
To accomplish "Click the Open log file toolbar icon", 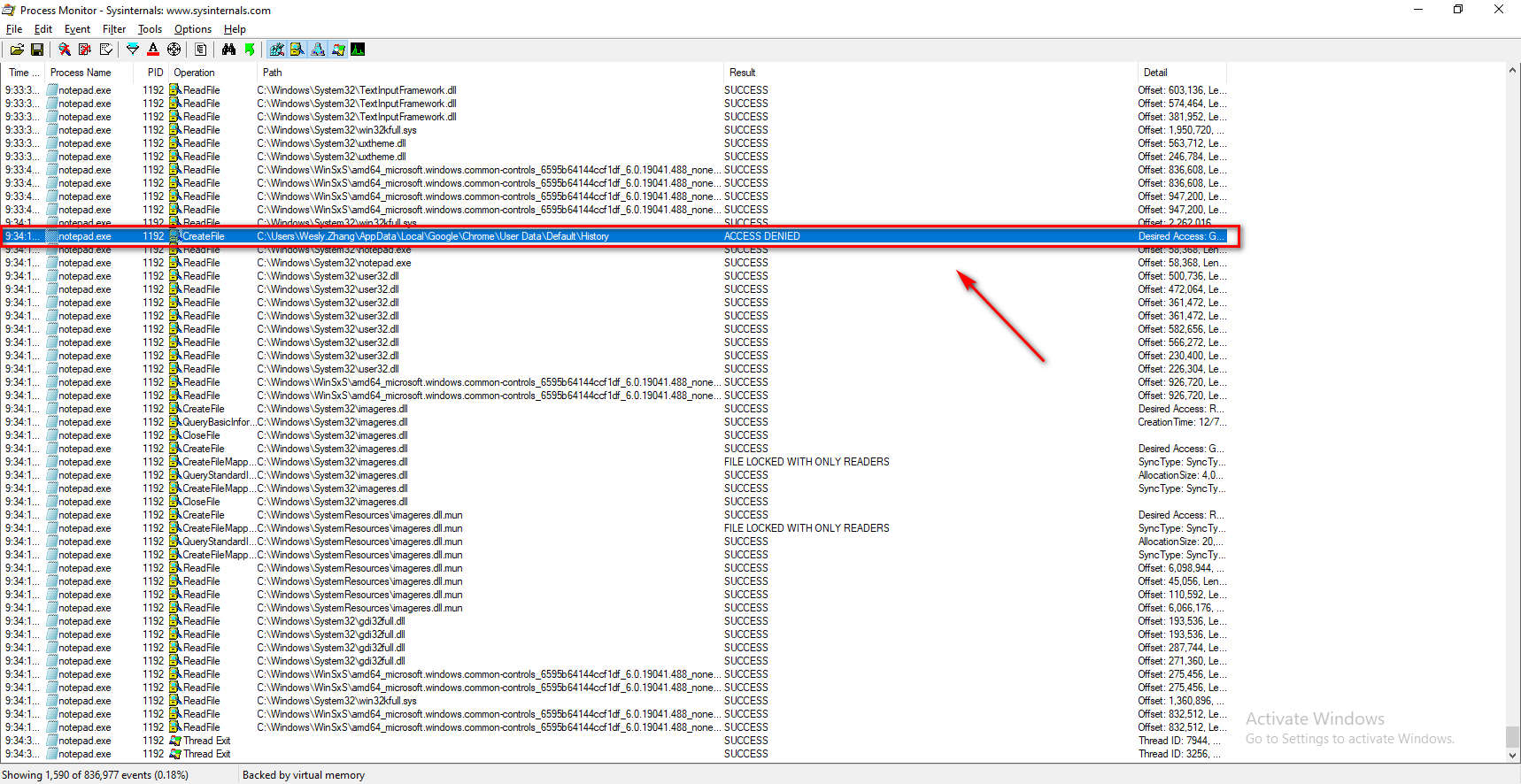I will click(17, 50).
